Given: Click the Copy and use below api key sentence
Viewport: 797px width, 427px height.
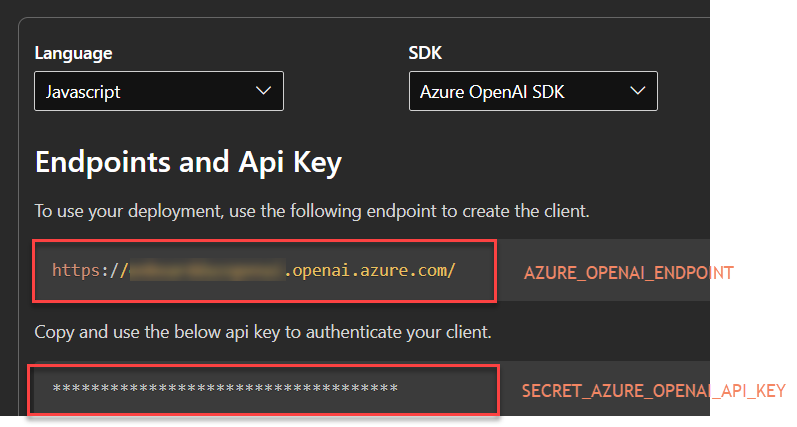Looking at the screenshot, I should pos(263,332).
